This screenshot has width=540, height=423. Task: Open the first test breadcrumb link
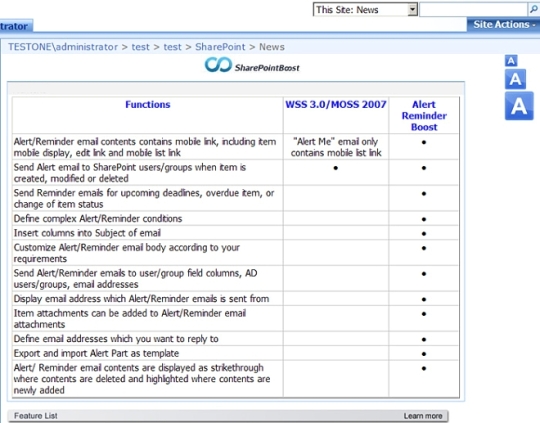tap(141, 47)
